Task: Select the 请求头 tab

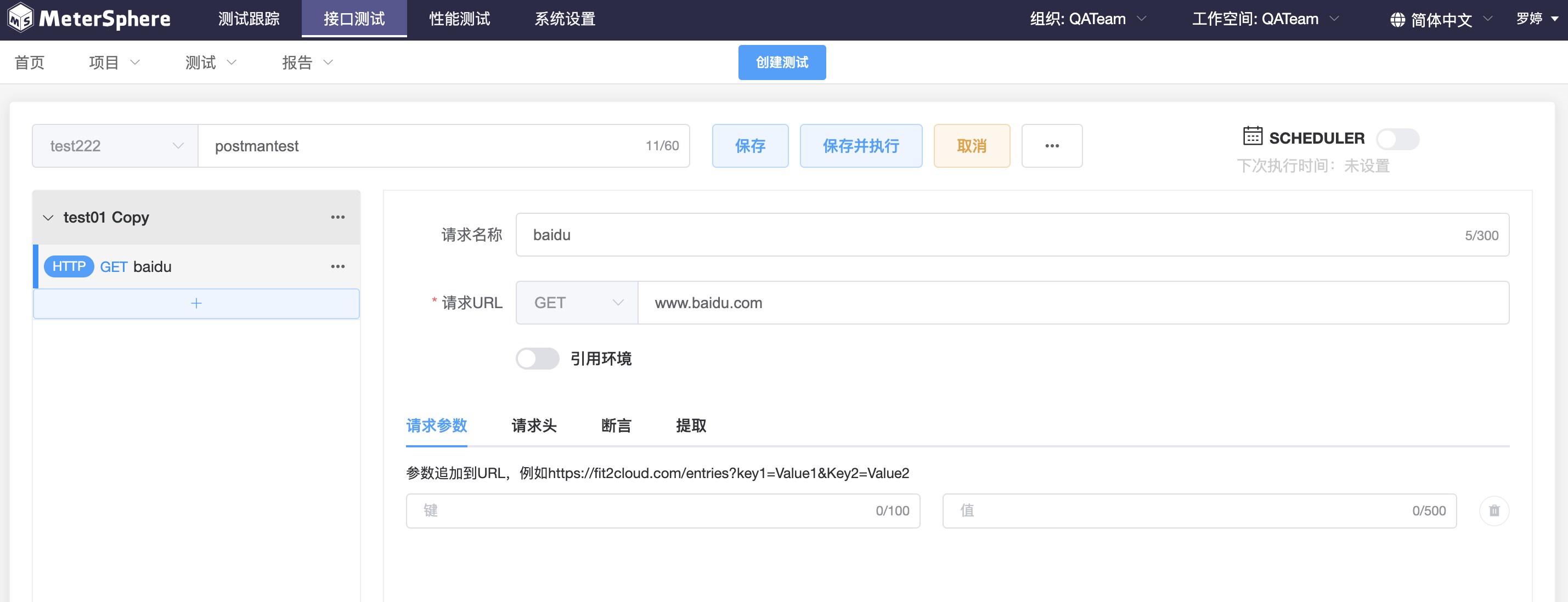Action: click(534, 425)
